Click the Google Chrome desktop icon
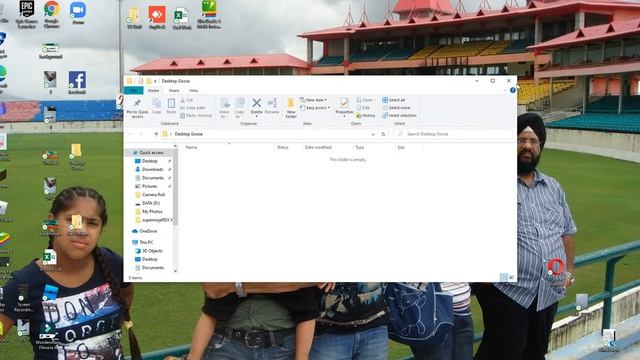Screen dimensions: 640x360 point(51,15)
